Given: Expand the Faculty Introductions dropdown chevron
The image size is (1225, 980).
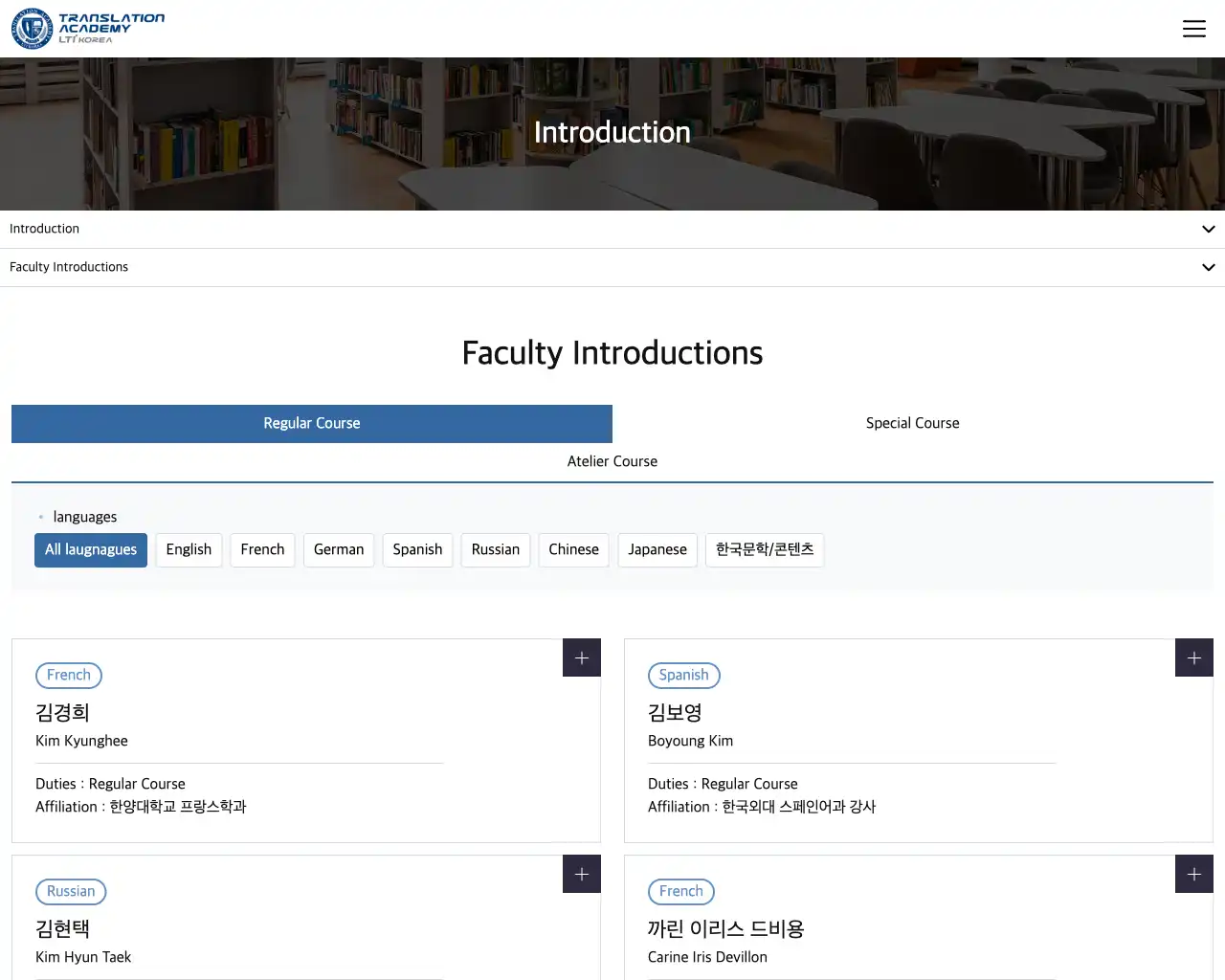Looking at the screenshot, I should [x=1208, y=268].
